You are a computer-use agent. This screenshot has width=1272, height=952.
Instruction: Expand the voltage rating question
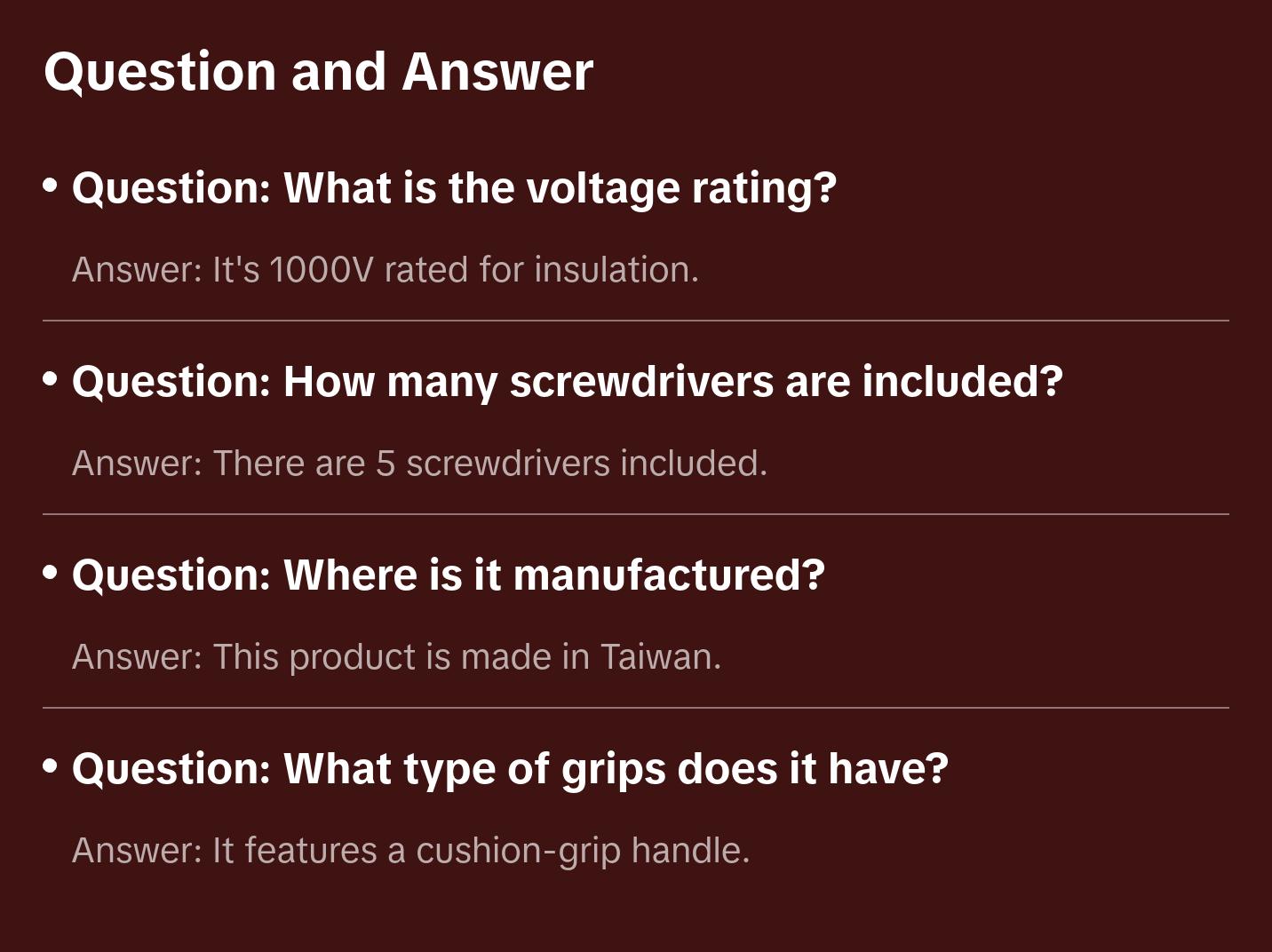[x=454, y=188]
